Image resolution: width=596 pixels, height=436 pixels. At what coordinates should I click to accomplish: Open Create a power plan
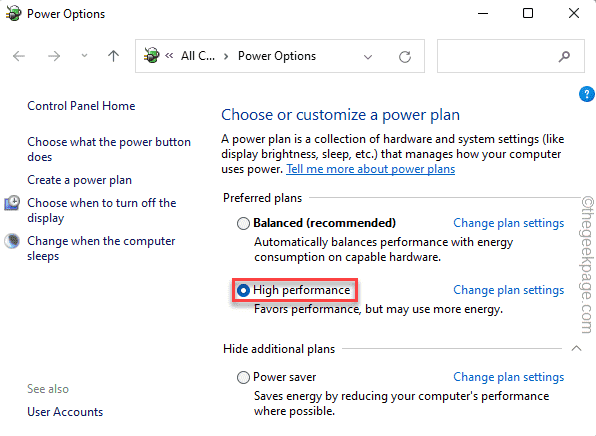pos(79,180)
